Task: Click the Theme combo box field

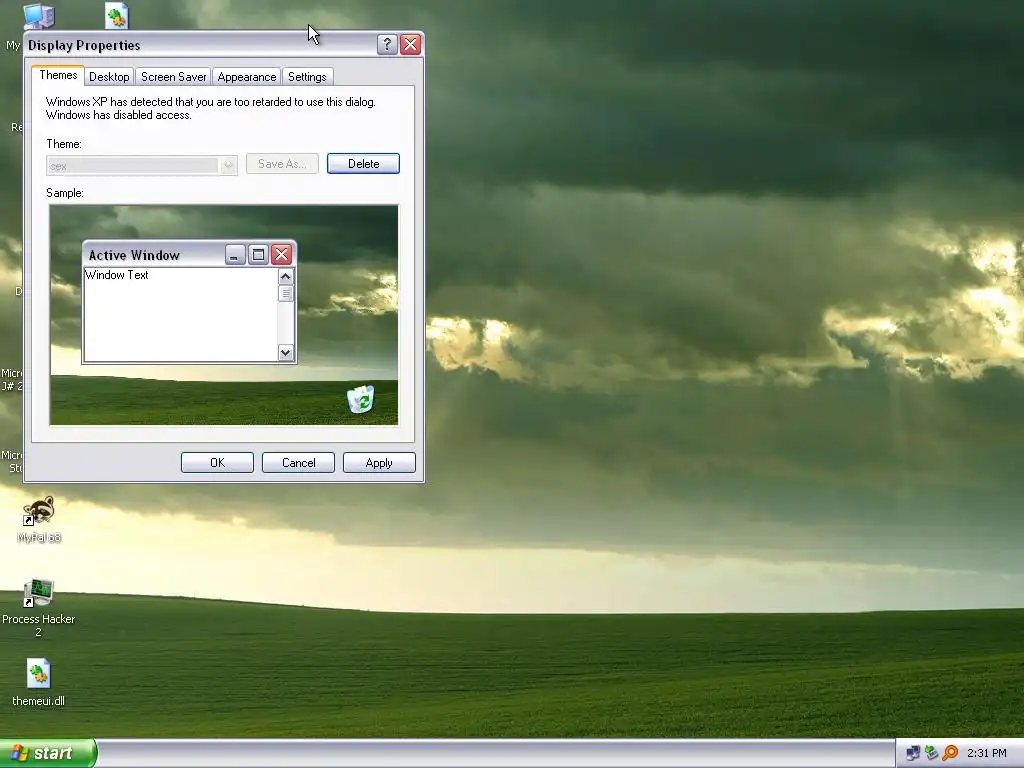Action: (x=142, y=165)
